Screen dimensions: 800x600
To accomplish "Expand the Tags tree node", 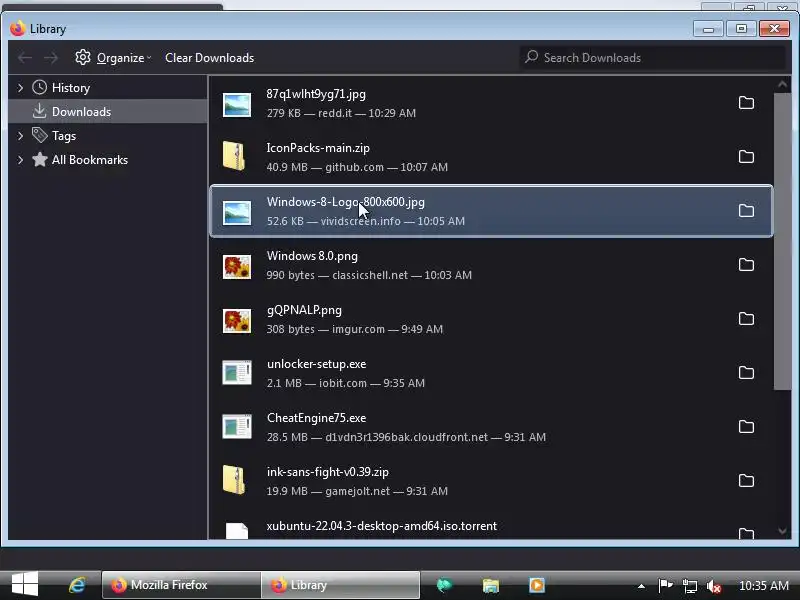I will tap(20, 136).
